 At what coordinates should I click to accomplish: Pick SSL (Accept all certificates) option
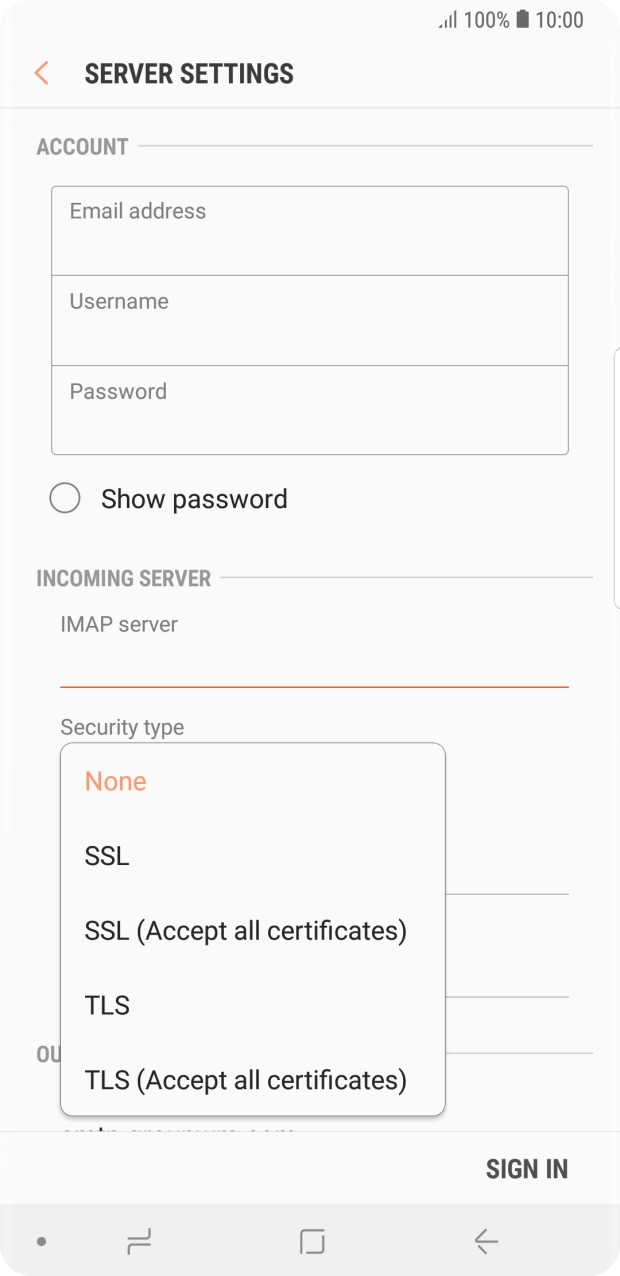pos(246,931)
